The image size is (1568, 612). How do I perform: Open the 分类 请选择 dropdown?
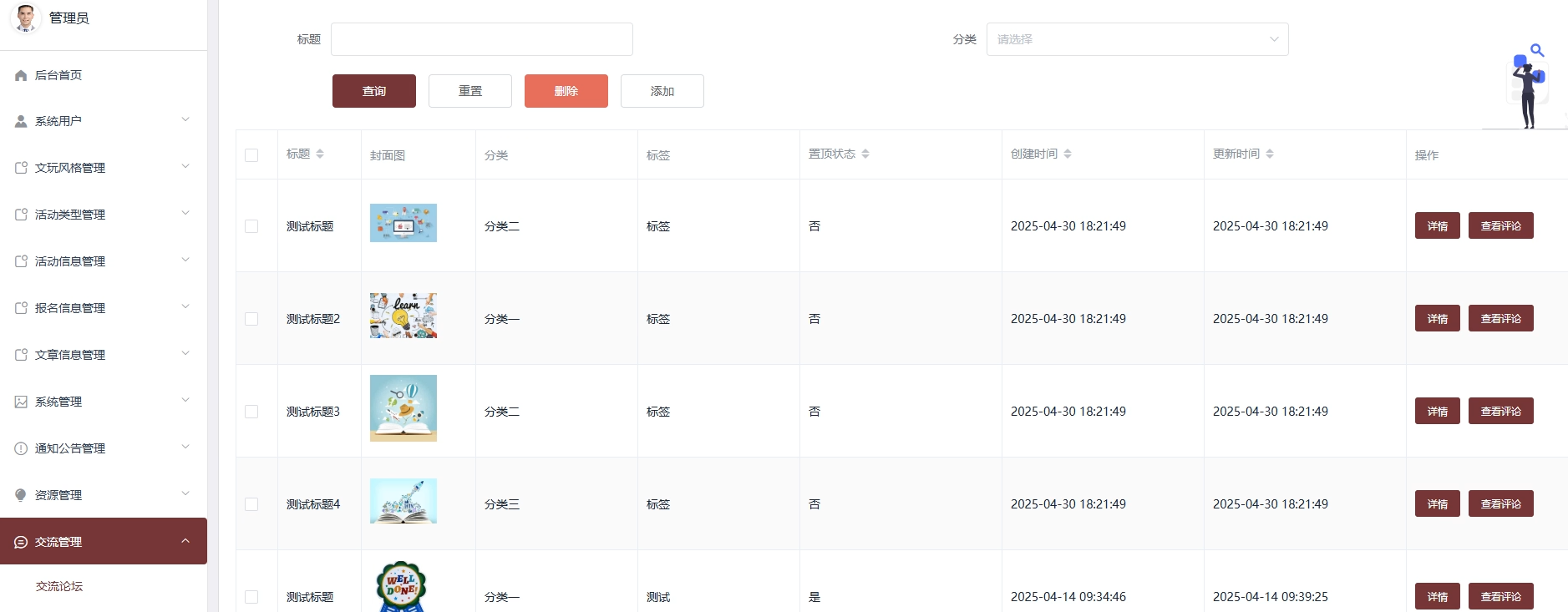(1137, 39)
